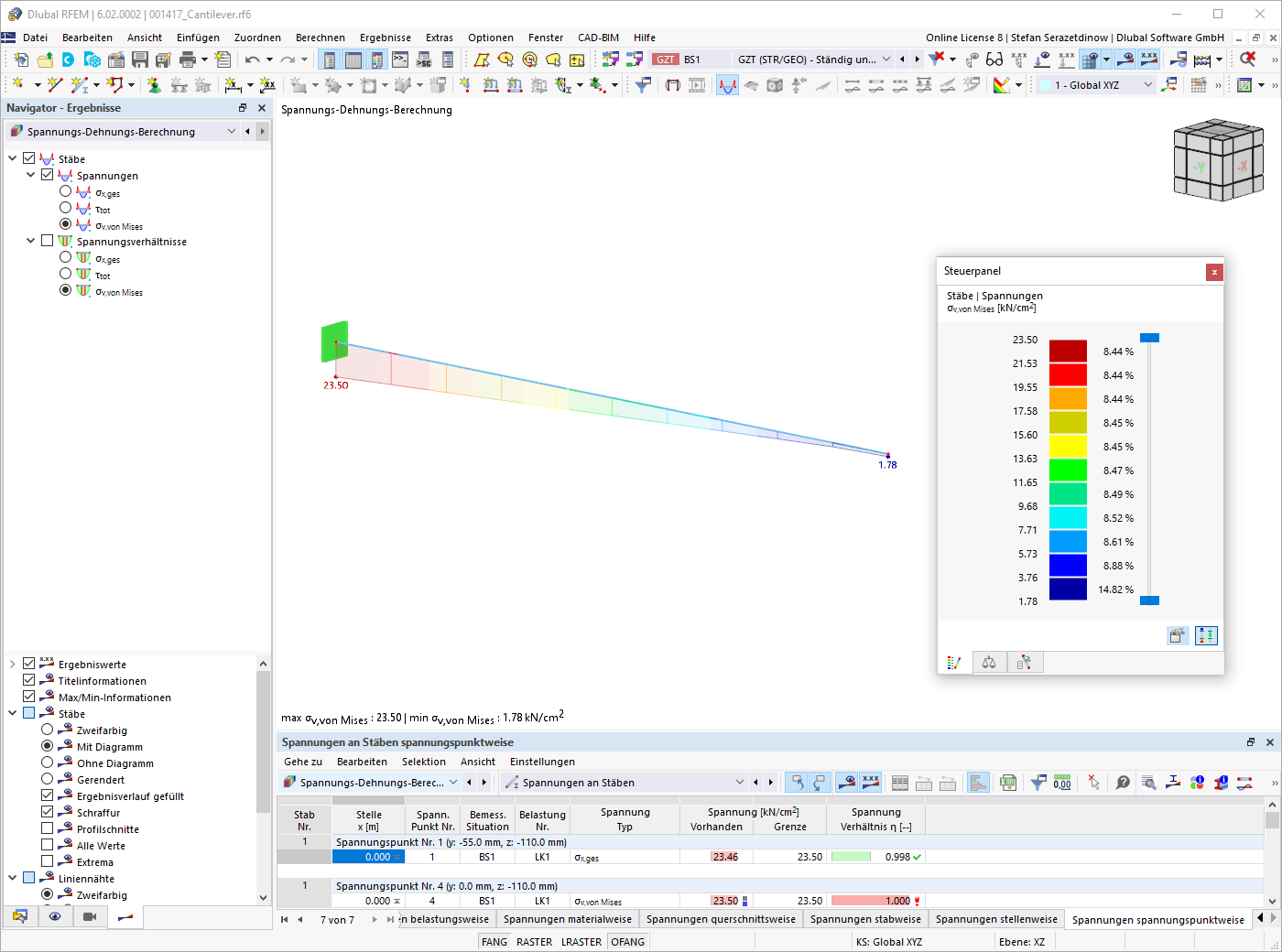This screenshot has height=952, width=1282.
Task: Click the dark red 23.50 color swatch
Action: [x=1068, y=351]
